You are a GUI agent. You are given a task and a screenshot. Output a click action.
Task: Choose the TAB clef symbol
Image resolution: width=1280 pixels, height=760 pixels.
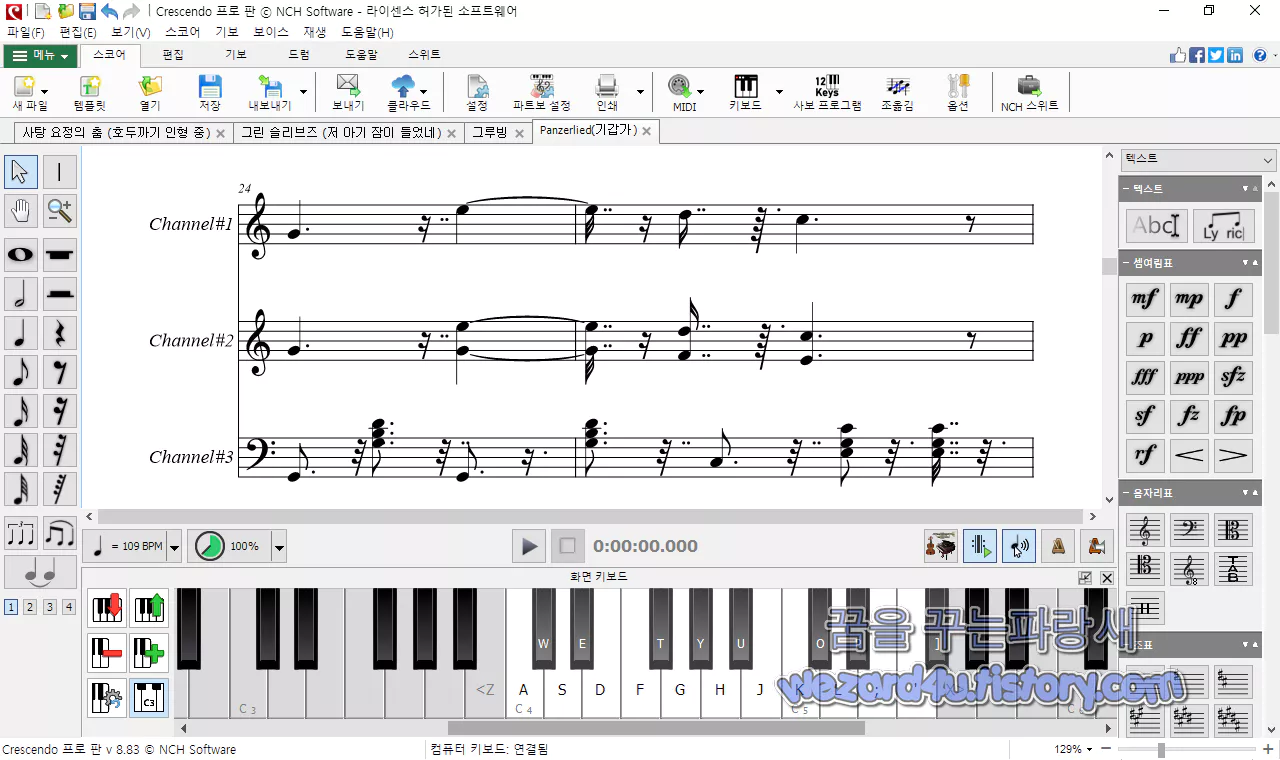tap(1233, 569)
